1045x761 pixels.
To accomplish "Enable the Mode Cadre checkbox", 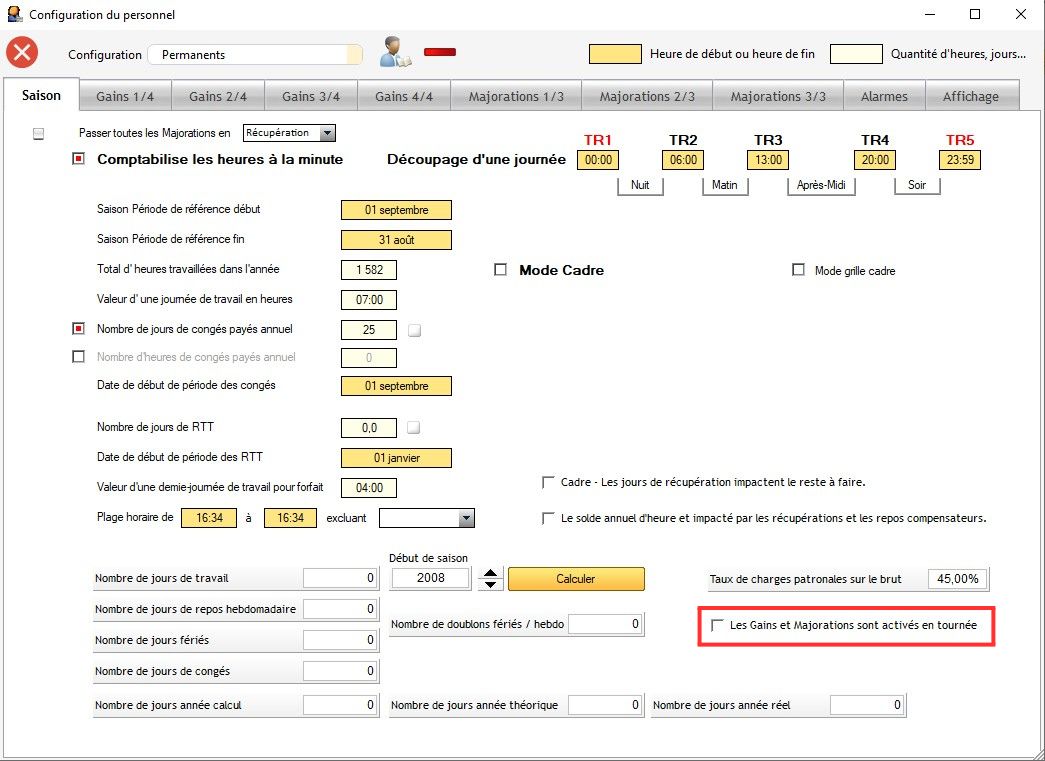I will tap(501, 270).
